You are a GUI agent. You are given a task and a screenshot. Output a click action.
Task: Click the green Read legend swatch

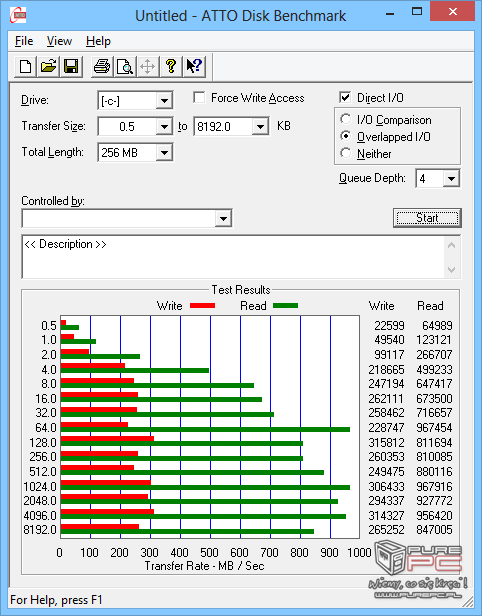click(286, 306)
